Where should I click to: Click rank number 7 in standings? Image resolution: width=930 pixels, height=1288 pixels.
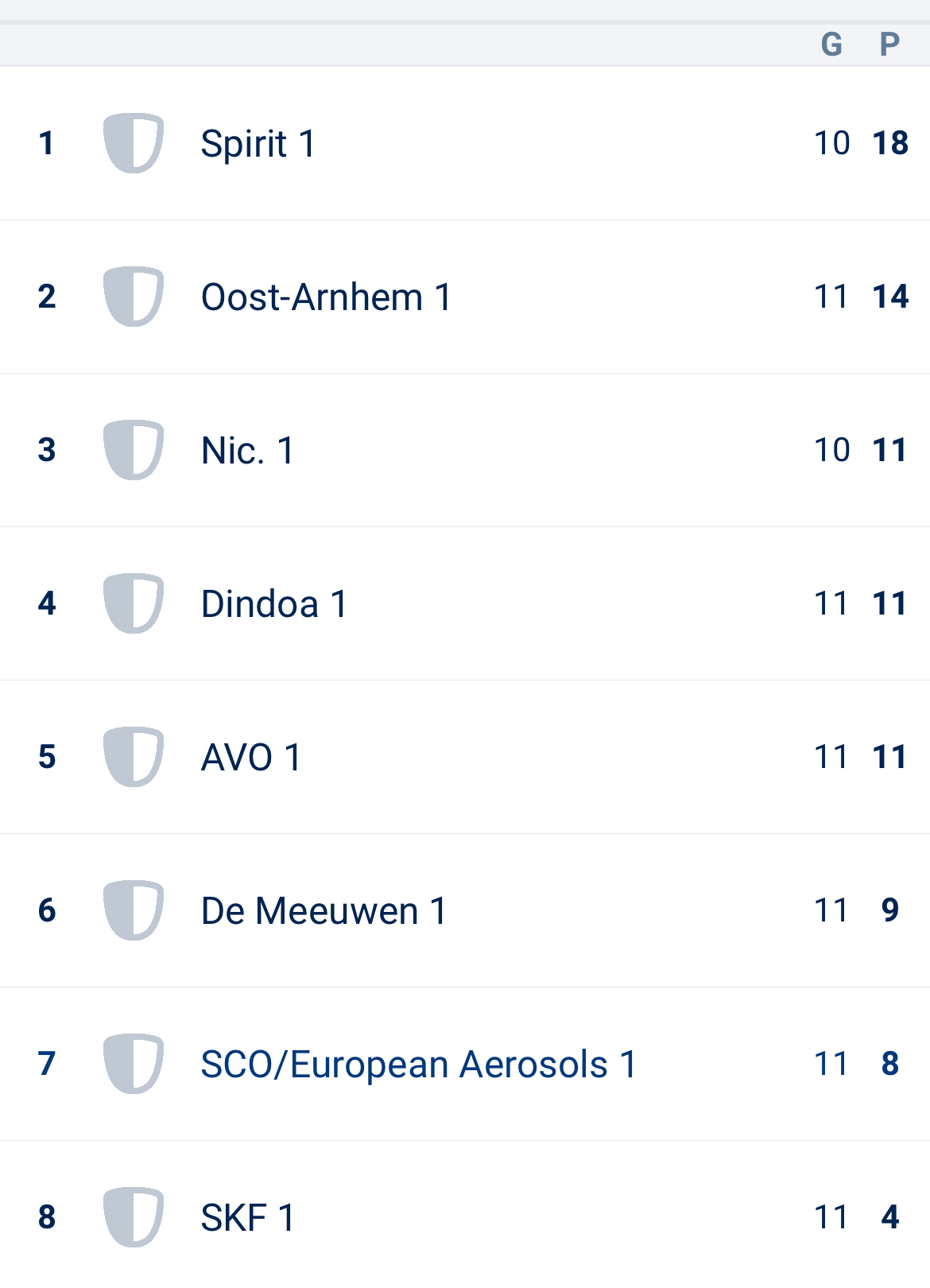click(47, 1064)
